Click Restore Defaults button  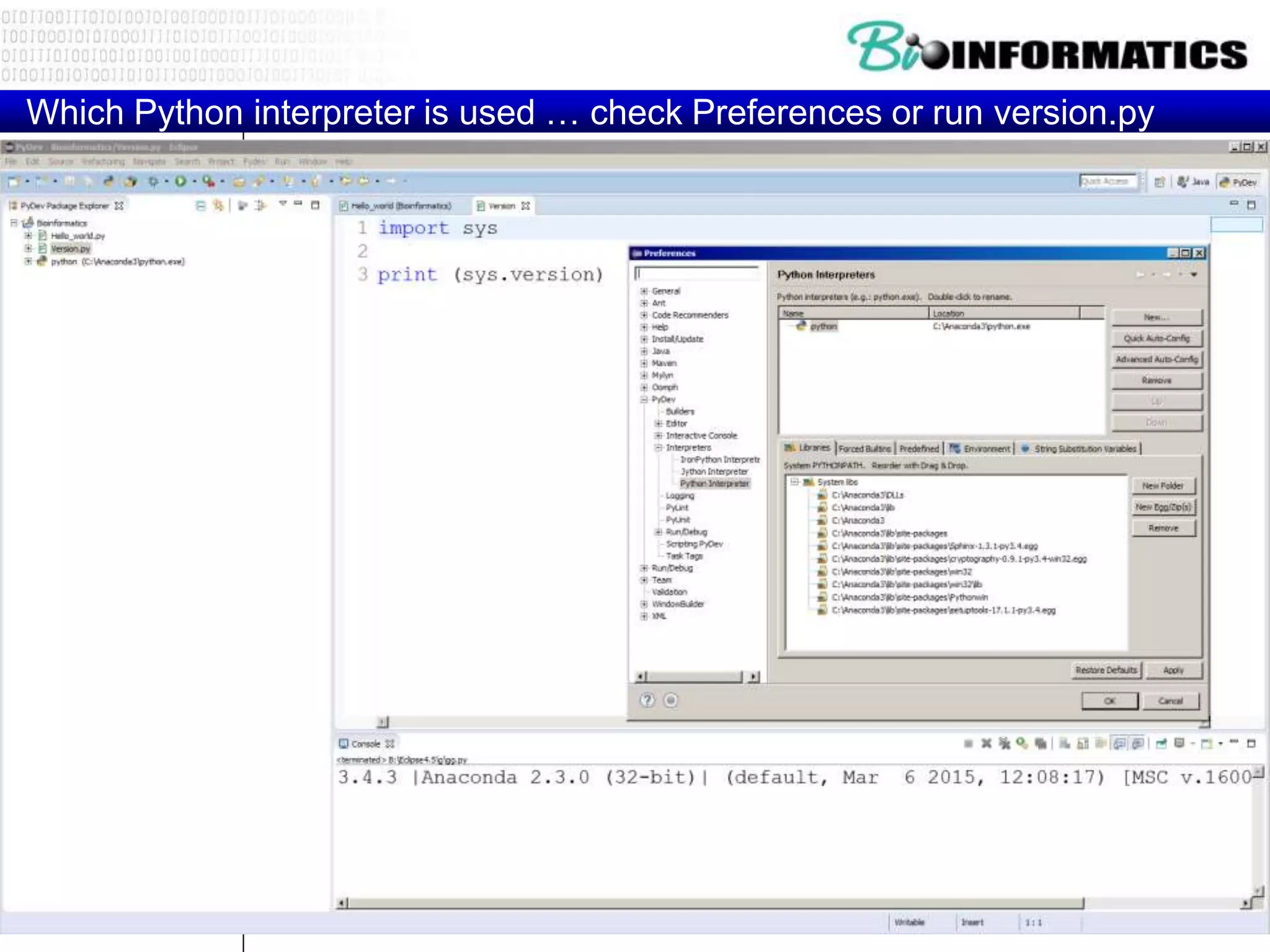pos(1106,670)
